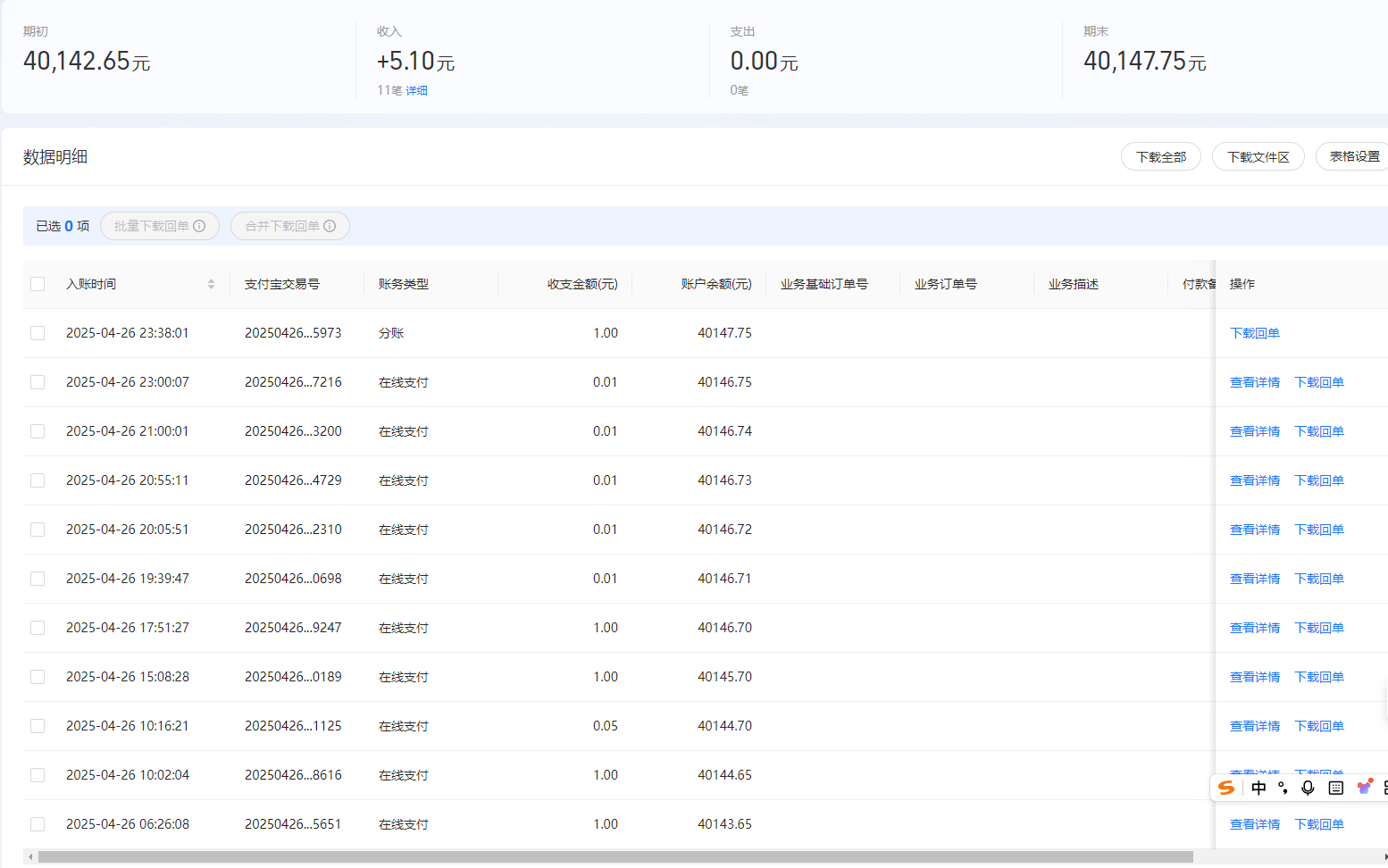Click the sort arrows beside 入账时间

pyautogui.click(x=212, y=284)
